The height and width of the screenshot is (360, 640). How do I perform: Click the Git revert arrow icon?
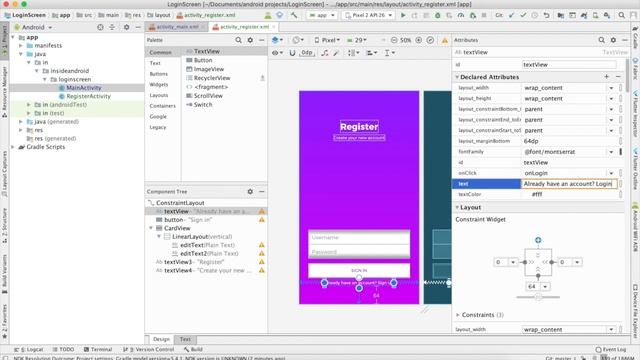tap(546, 15)
